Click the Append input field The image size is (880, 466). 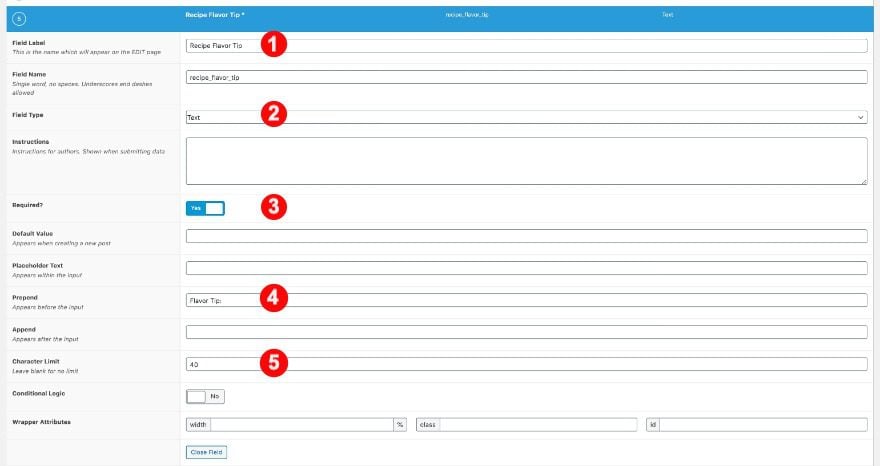point(526,332)
